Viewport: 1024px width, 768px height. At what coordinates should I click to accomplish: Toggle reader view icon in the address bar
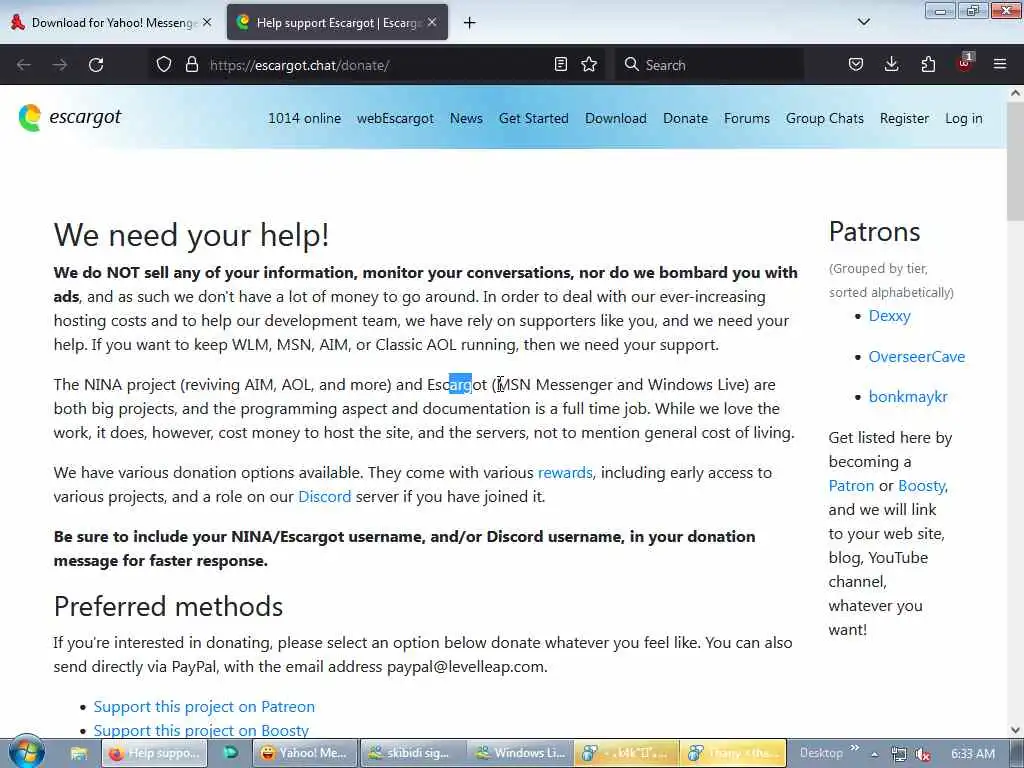(560, 64)
